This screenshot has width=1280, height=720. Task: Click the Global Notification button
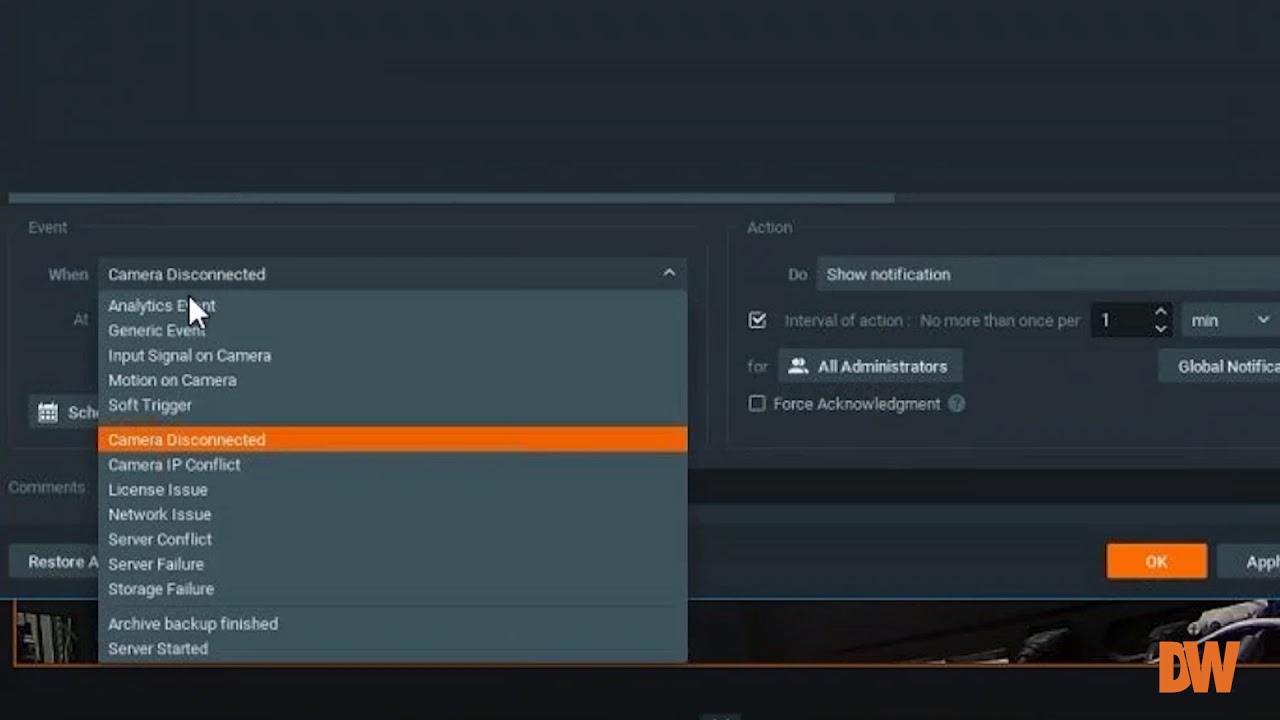[1220, 367]
